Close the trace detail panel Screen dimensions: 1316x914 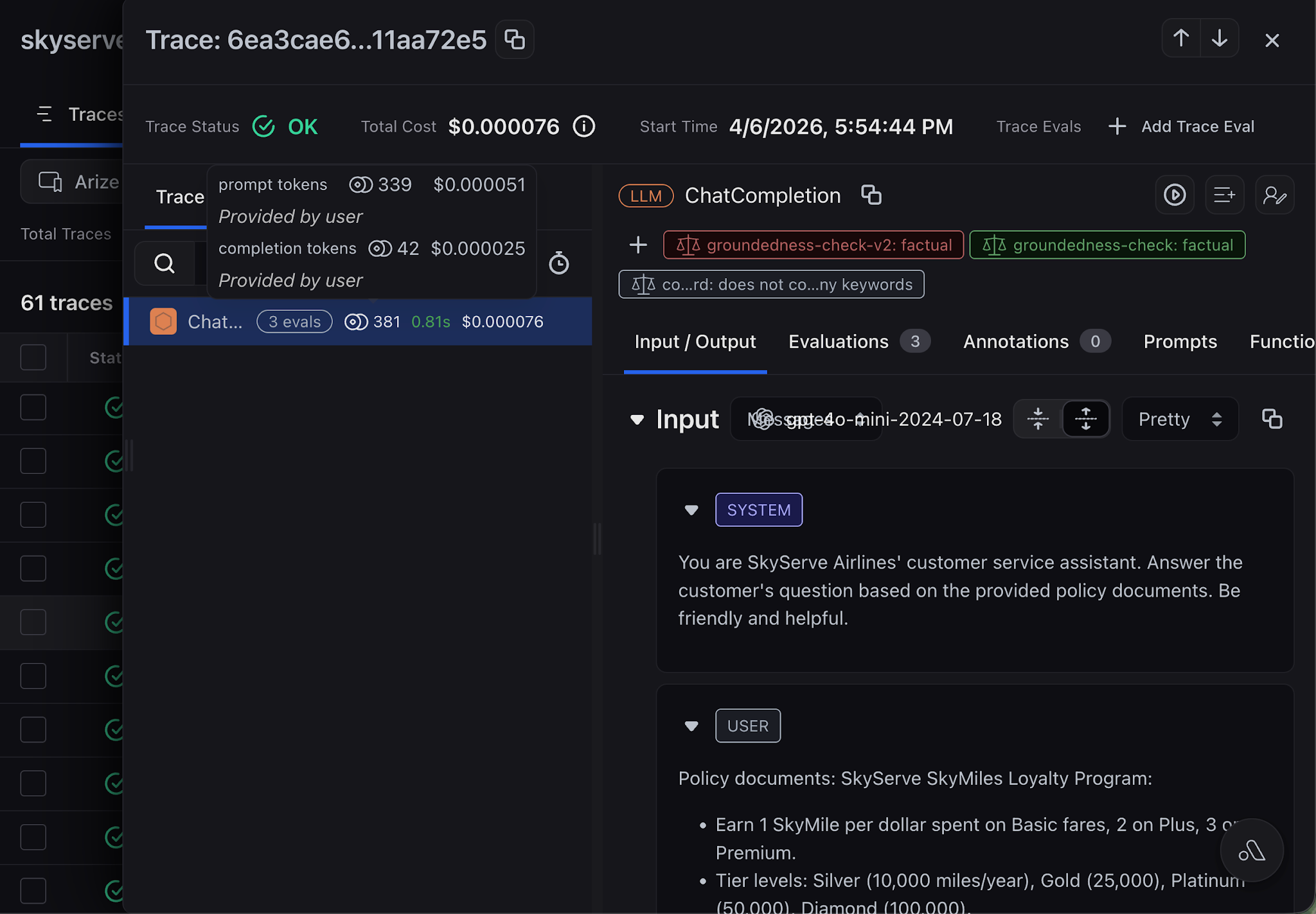click(1272, 40)
